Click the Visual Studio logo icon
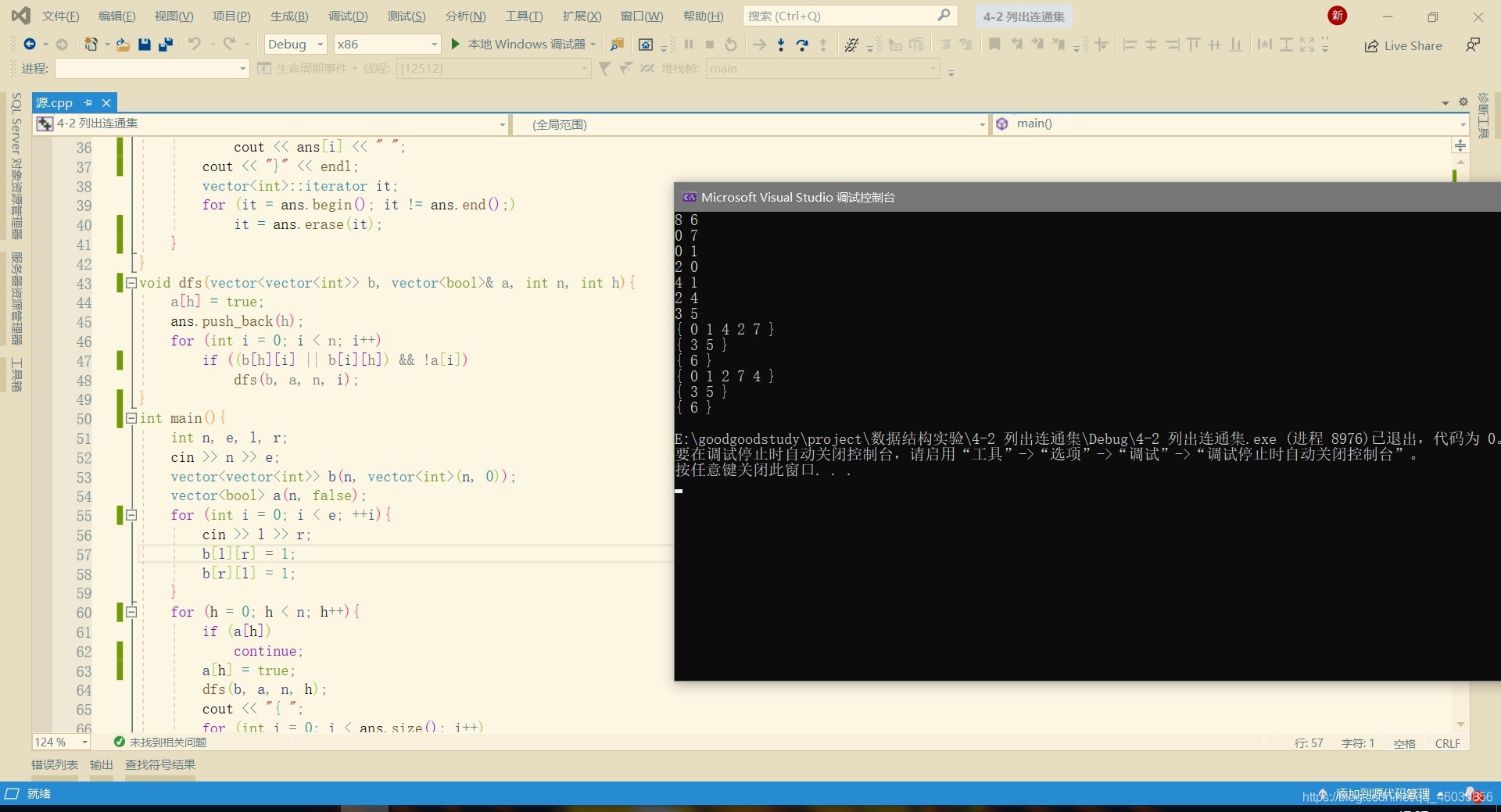The height and width of the screenshot is (812, 1501). pos(21,16)
